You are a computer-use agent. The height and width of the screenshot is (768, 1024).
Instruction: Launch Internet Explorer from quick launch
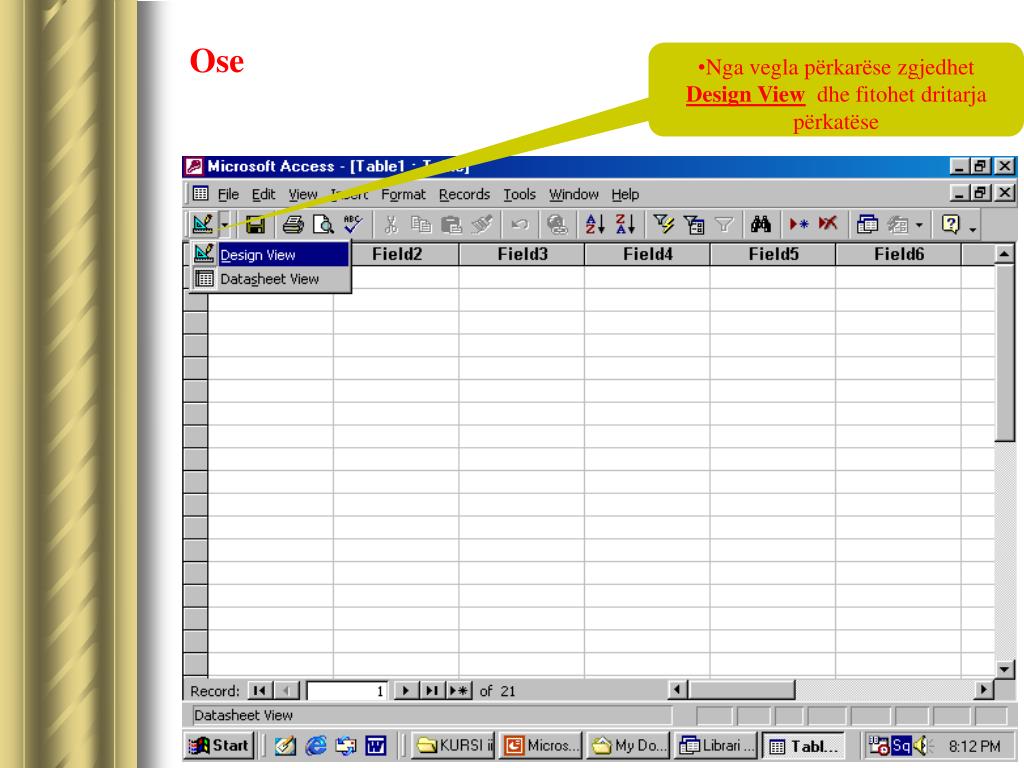(316, 745)
